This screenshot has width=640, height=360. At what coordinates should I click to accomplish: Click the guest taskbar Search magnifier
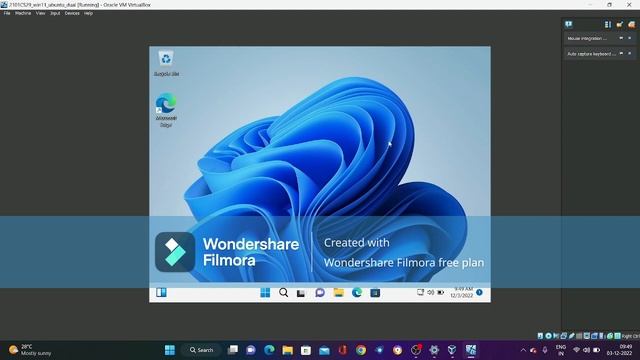click(x=283, y=293)
